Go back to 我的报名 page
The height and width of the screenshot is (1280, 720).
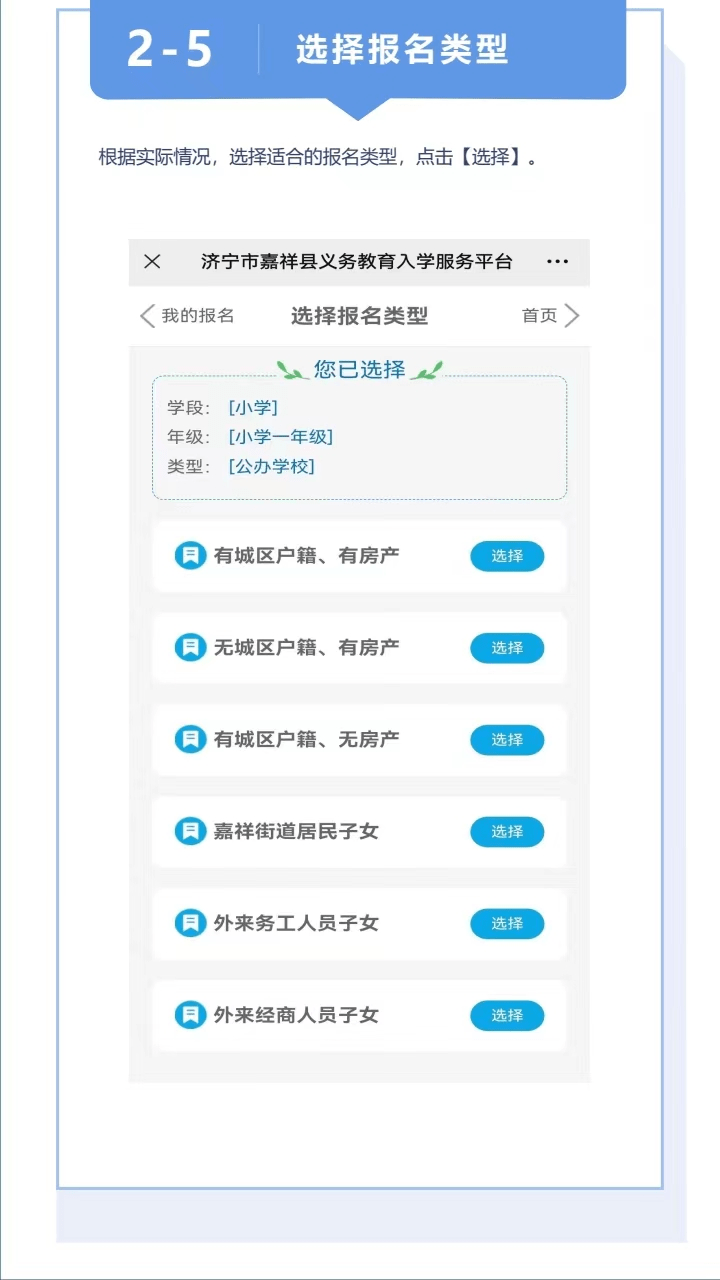point(188,316)
